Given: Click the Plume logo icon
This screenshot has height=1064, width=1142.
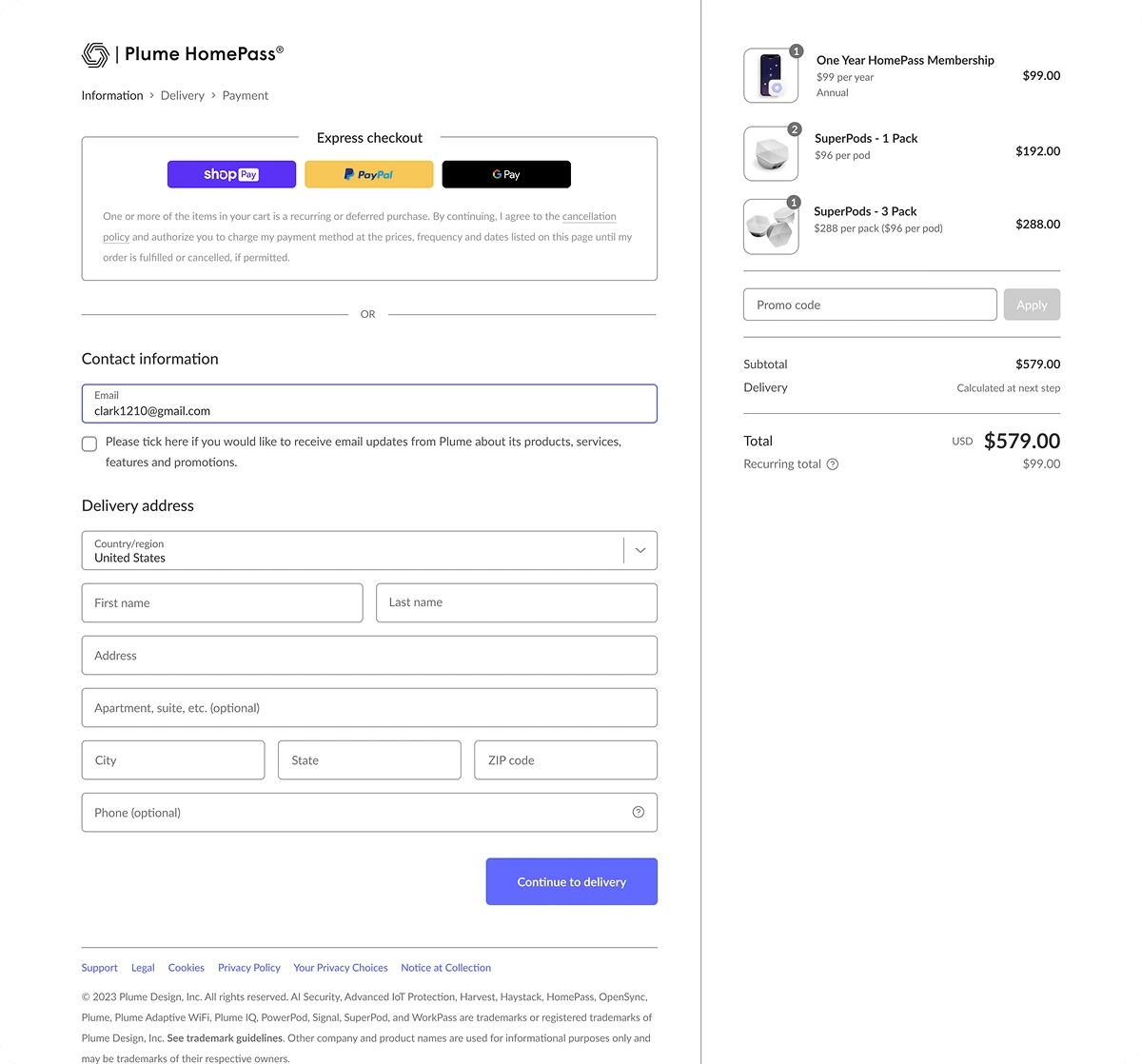Looking at the screenshot, I should (x=95, y=55).
